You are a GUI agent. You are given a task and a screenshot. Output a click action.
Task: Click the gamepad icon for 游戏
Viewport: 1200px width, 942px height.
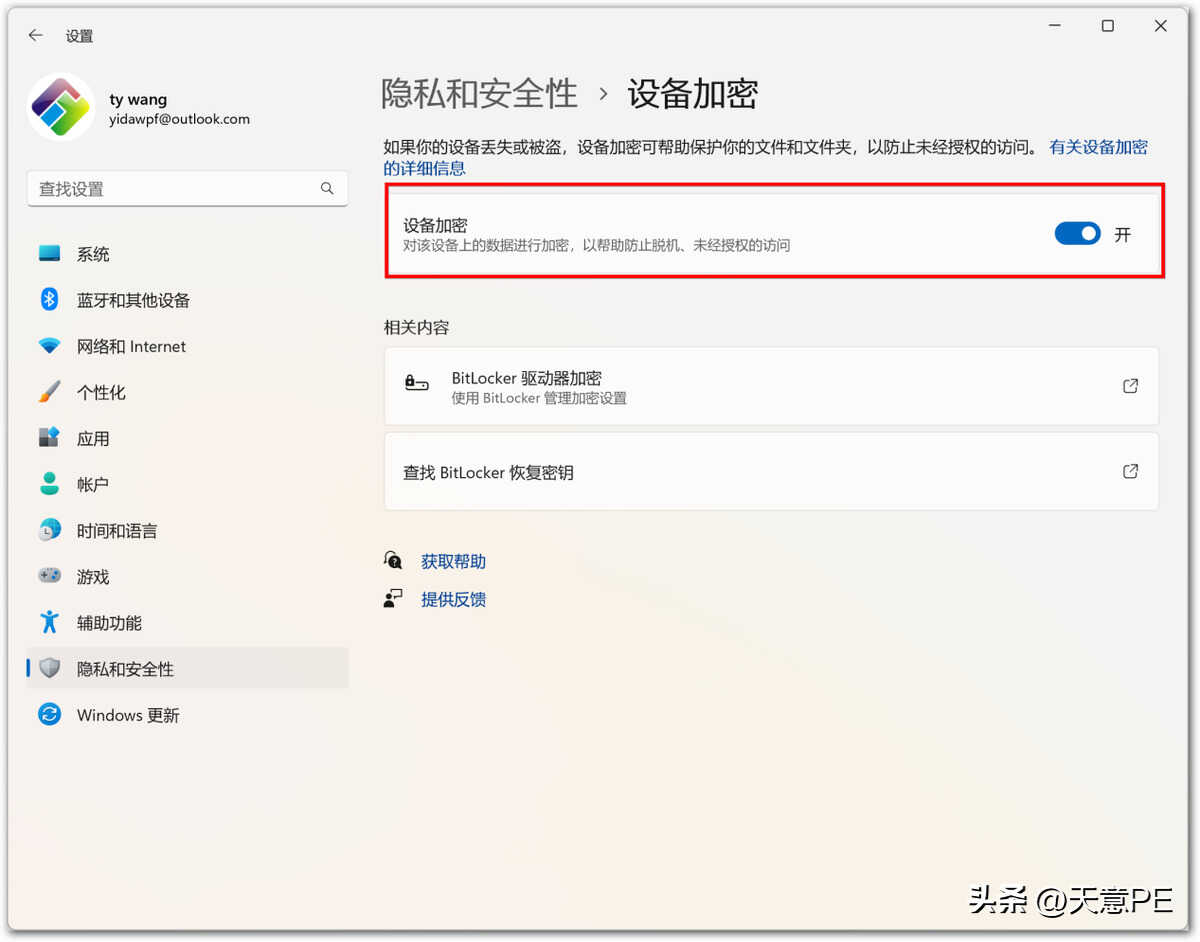(49, 576)
